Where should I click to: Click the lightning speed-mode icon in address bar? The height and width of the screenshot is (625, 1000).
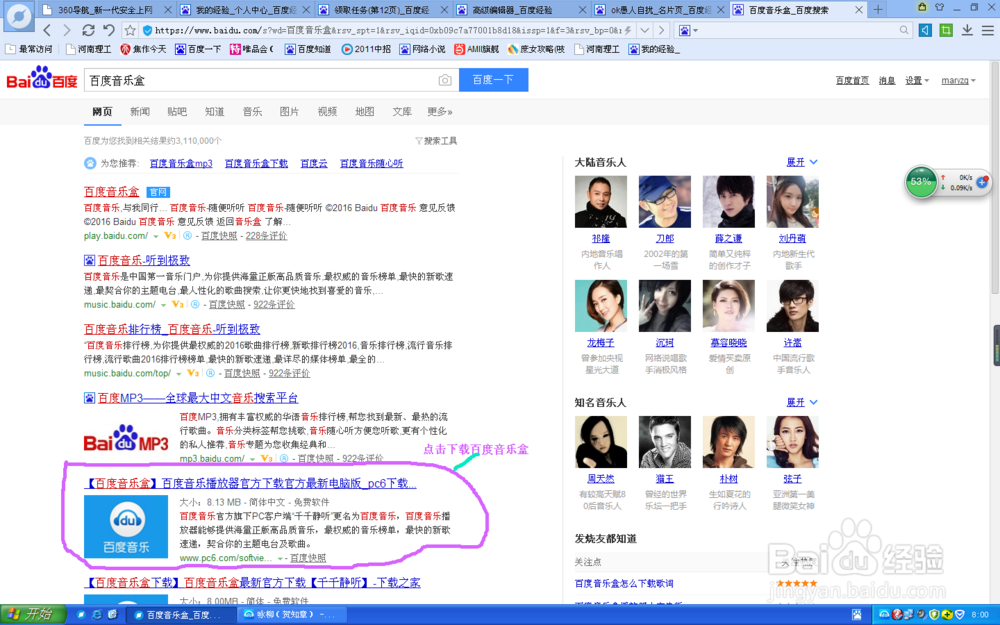[x=628, y=30]
